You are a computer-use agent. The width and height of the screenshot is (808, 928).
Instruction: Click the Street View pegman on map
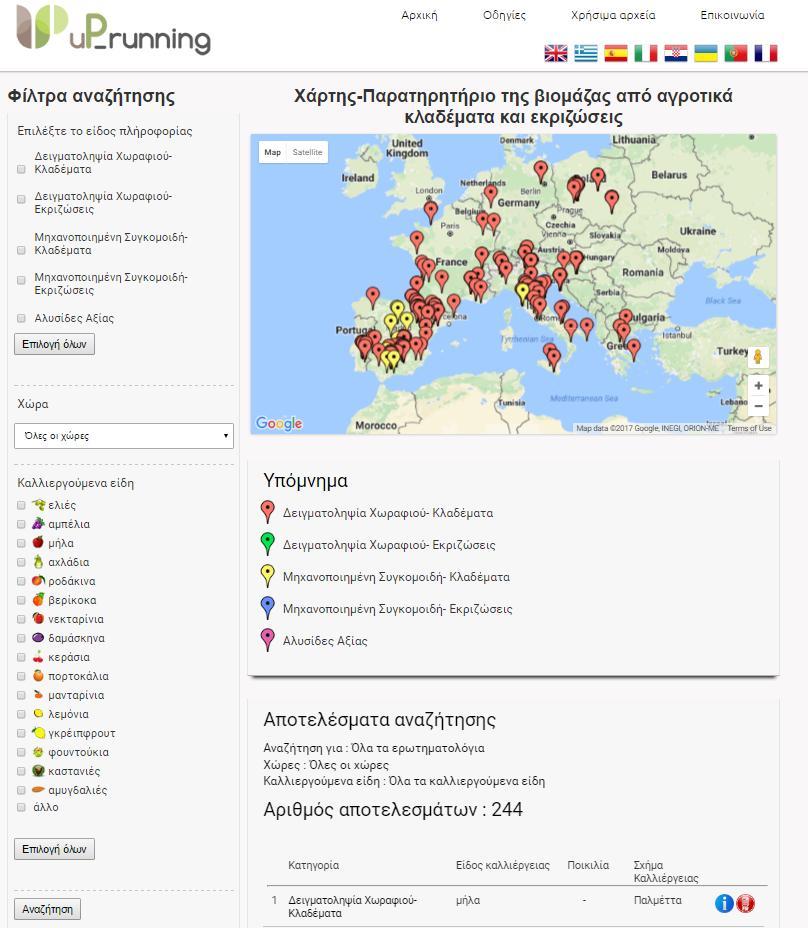pos(758,357)
